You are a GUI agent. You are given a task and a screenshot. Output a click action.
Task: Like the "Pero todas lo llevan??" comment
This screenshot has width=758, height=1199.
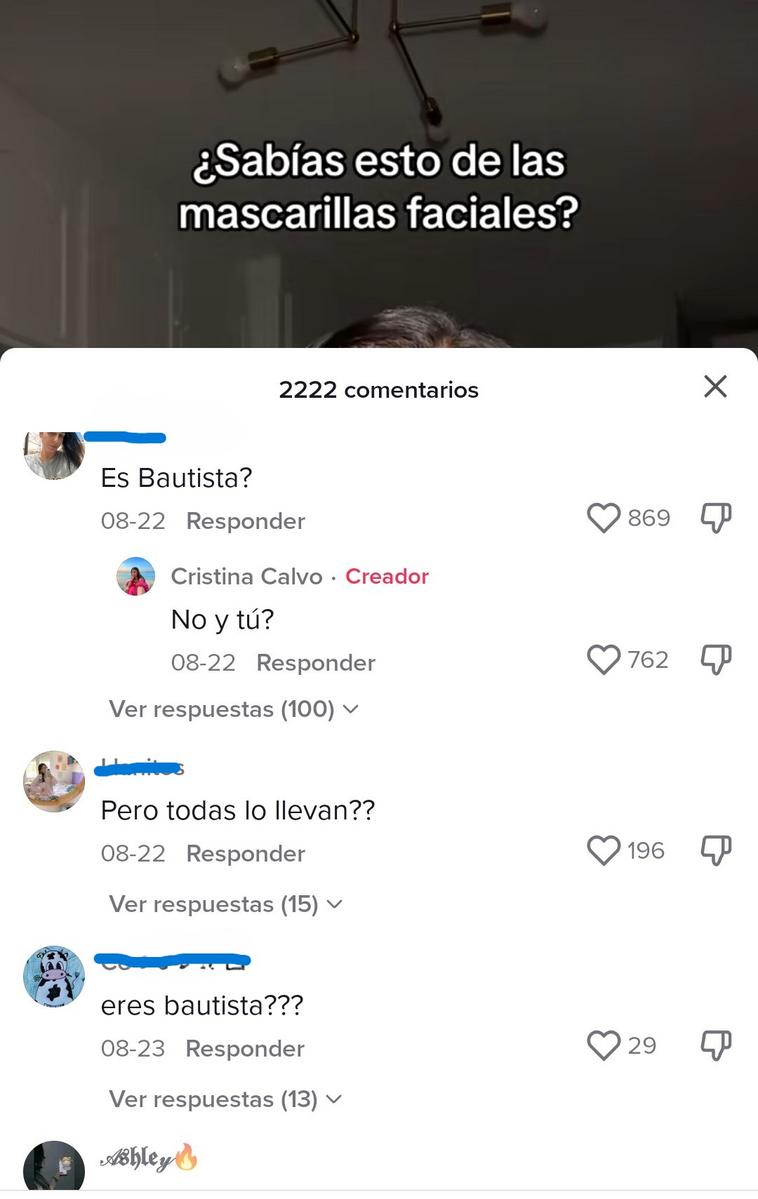point(603,850)
